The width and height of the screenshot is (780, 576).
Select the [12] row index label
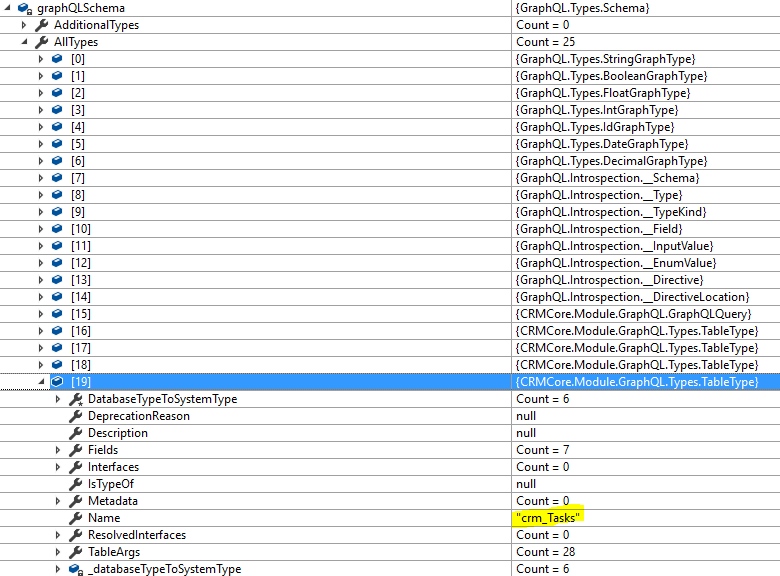tap(81, 263)
